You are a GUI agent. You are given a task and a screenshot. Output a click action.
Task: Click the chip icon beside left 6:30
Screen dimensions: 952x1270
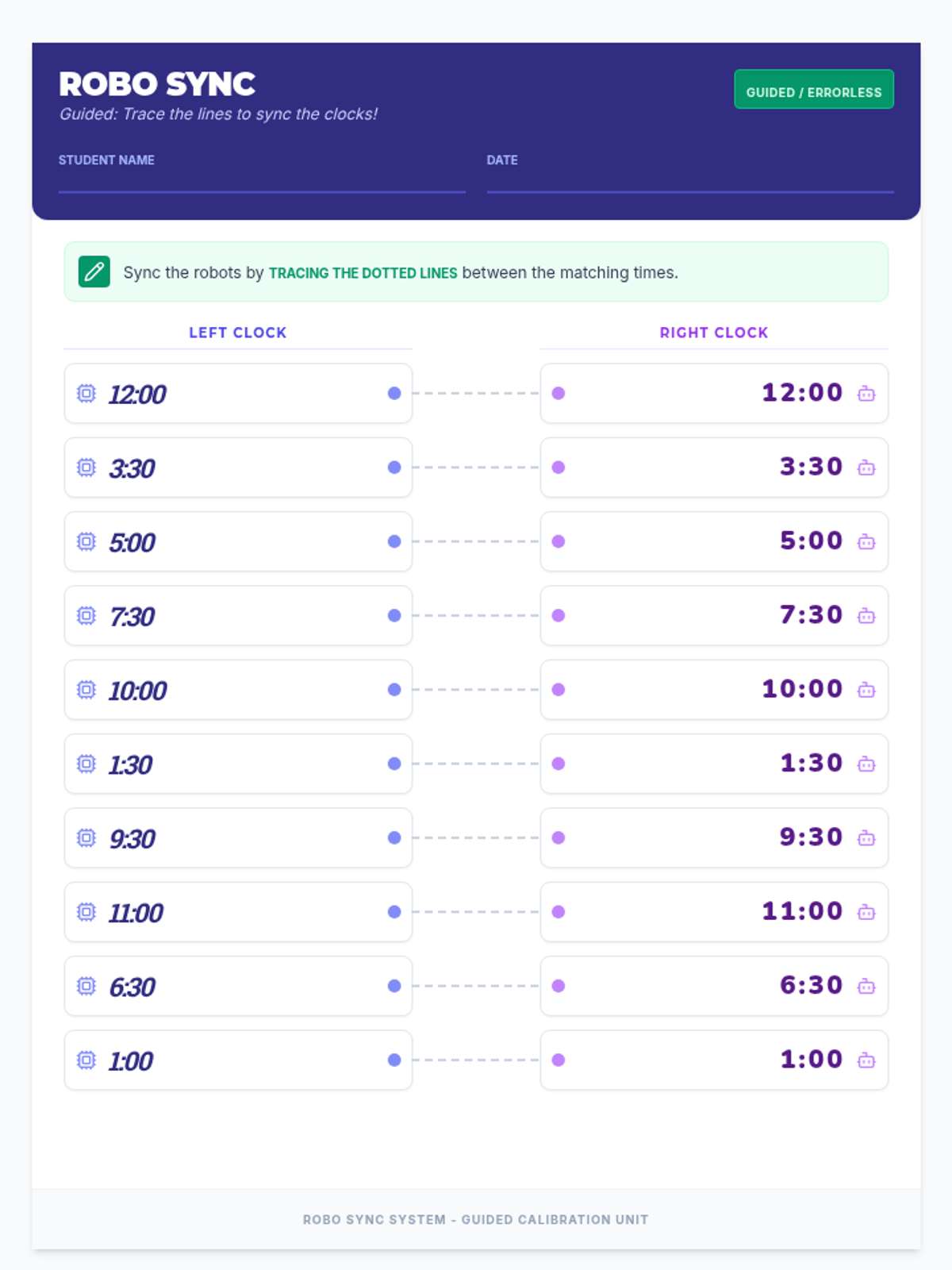coord(86,986)
